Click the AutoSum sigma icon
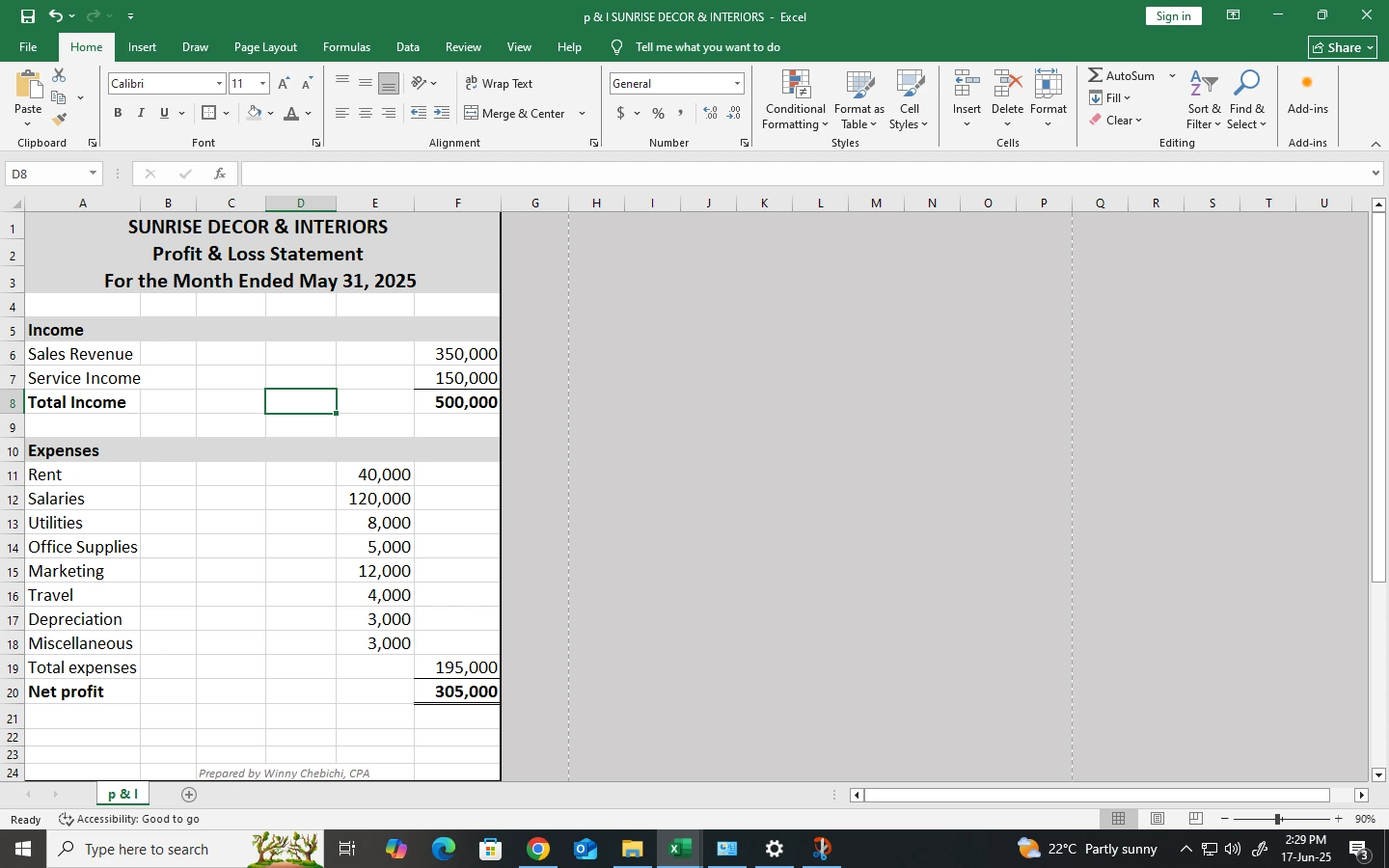This screenshot has width=1389, height=868. pyautogui.click(x=1097, y=75)
